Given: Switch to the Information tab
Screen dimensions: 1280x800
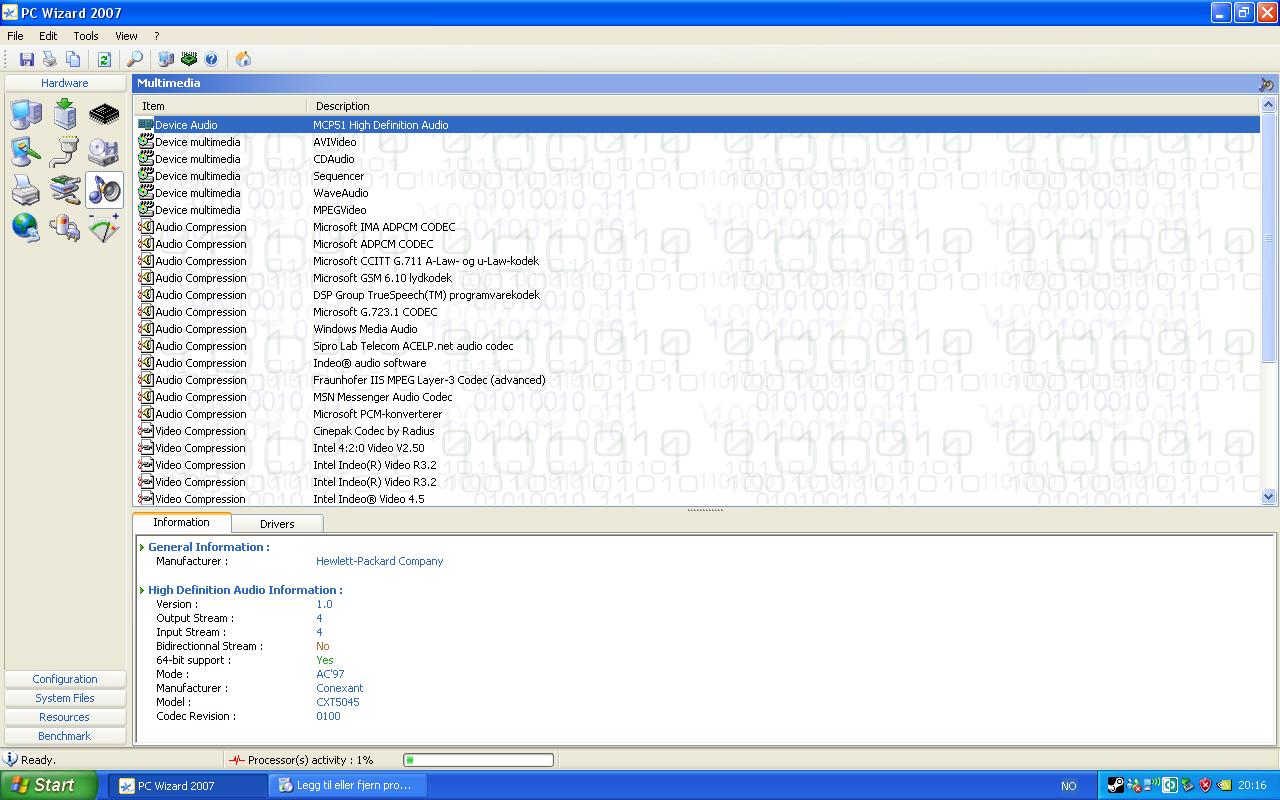Looking at the screenshot, I should tap(181, 522).
